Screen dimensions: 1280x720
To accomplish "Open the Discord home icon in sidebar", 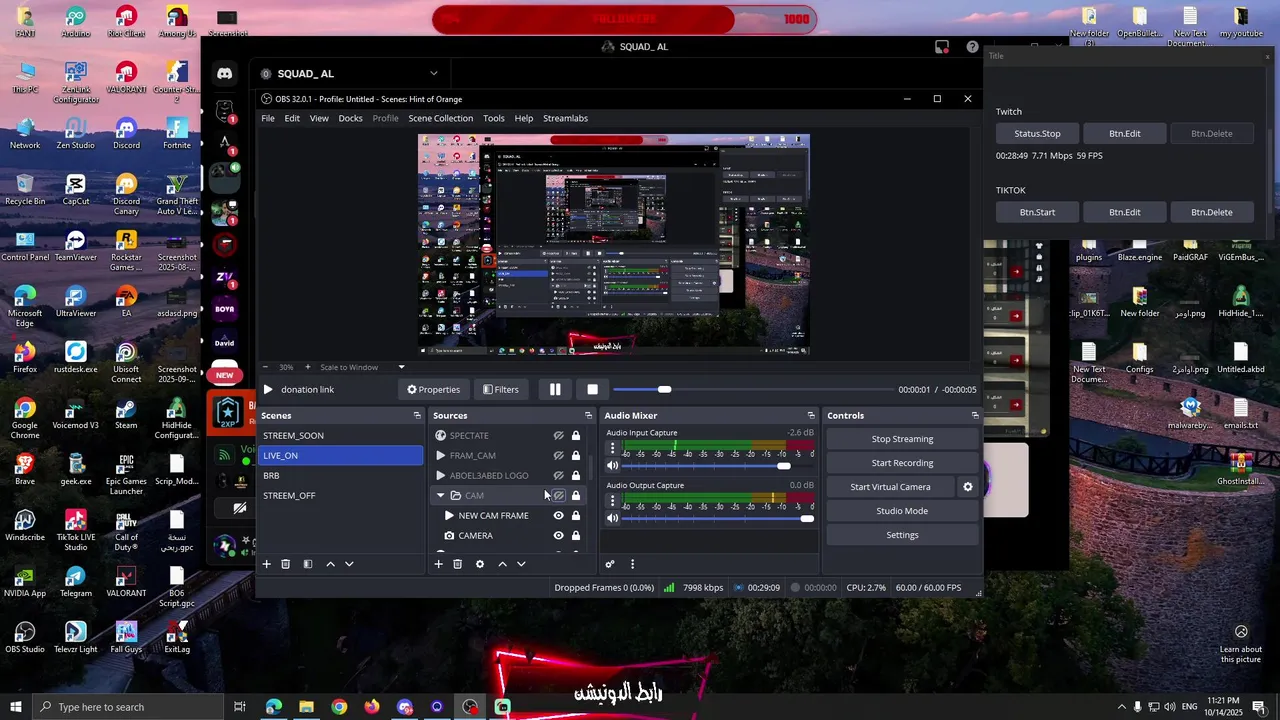I will [225, 74].
